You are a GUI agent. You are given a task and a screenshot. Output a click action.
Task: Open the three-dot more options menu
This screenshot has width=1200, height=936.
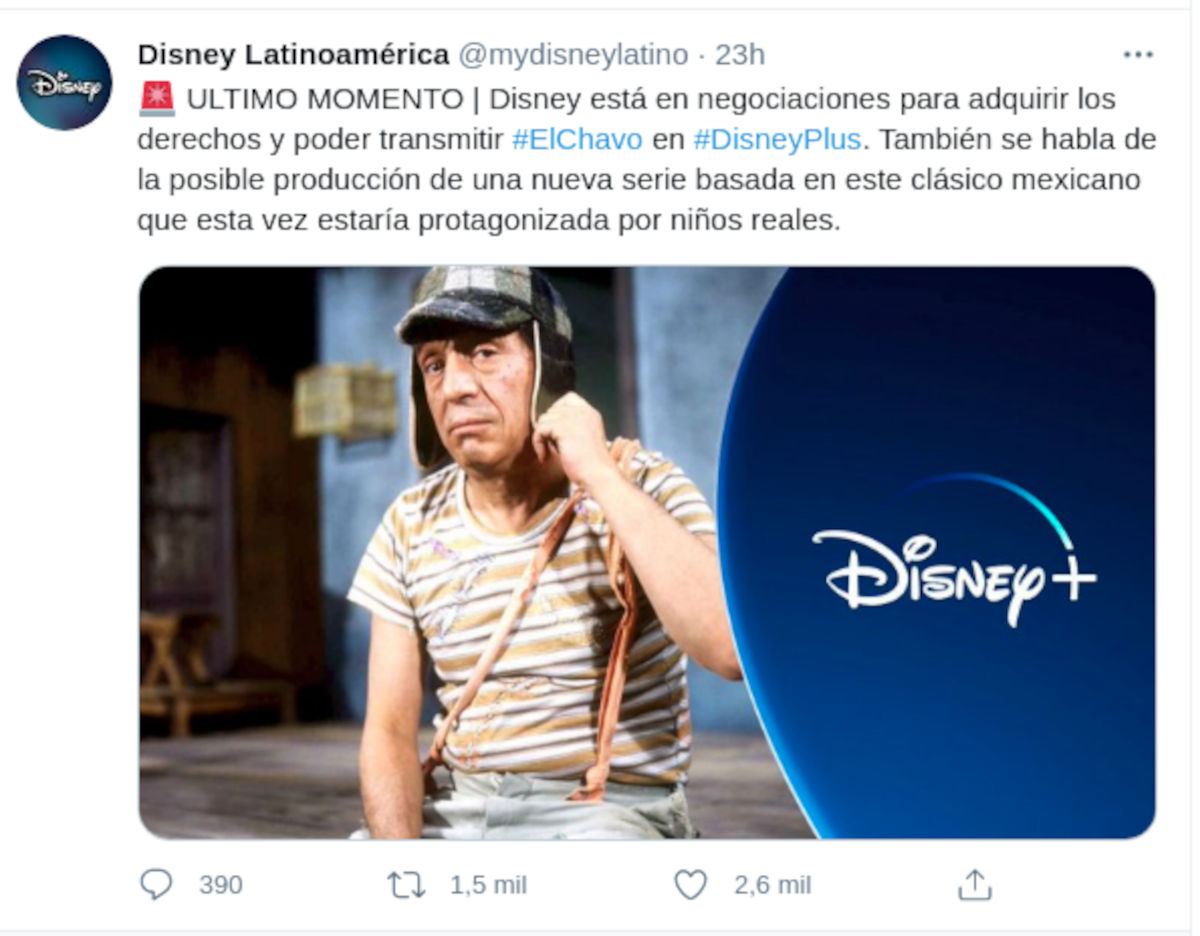click(1138, 55)
